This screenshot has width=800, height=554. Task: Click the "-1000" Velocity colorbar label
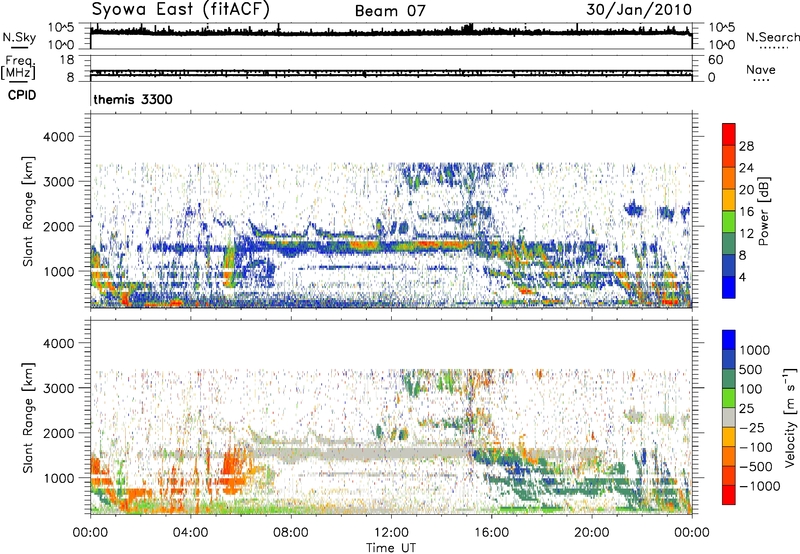(x=759, y=486)
